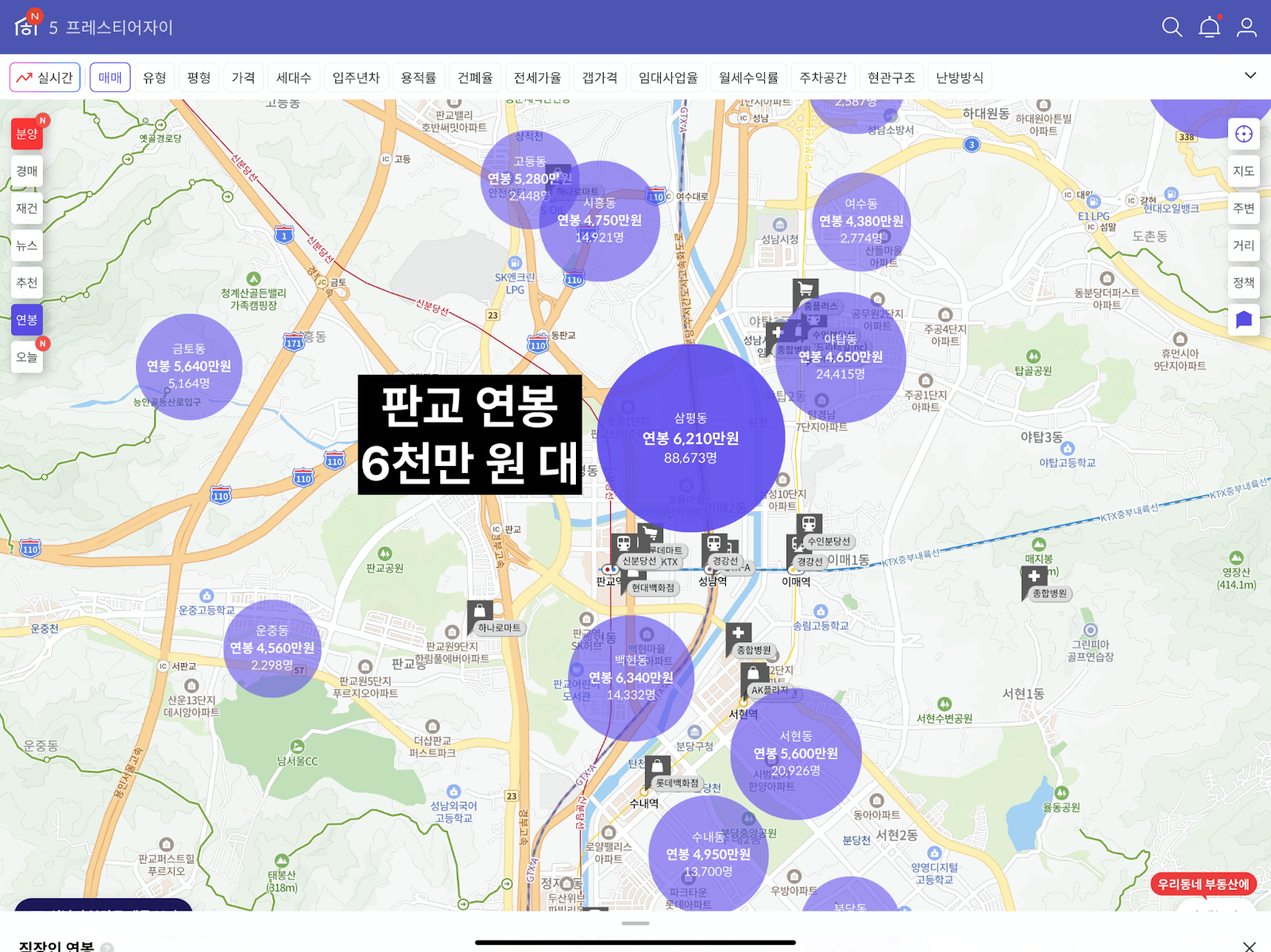Open the 정책 policy button
Screen dimensions: 1271x952
tap(1244, 283)
